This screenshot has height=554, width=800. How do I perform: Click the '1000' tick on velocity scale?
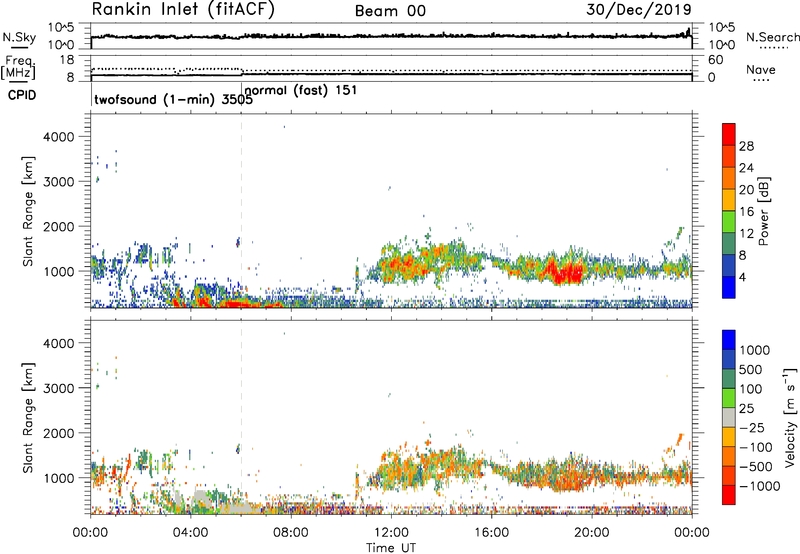point(755,350)
